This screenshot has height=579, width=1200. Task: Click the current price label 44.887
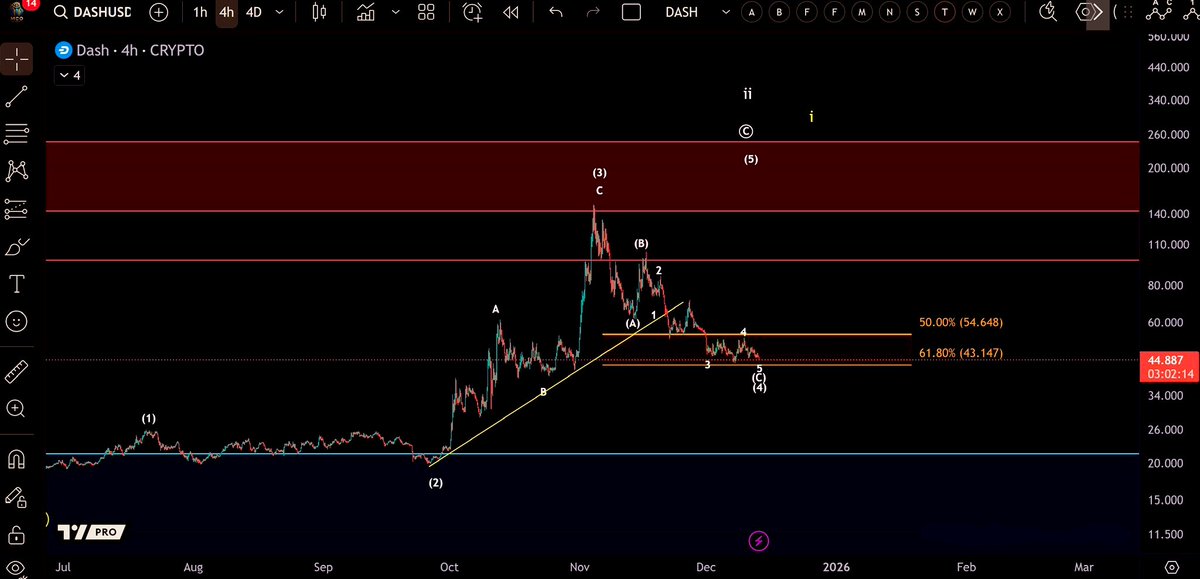tap(1168, 360)
